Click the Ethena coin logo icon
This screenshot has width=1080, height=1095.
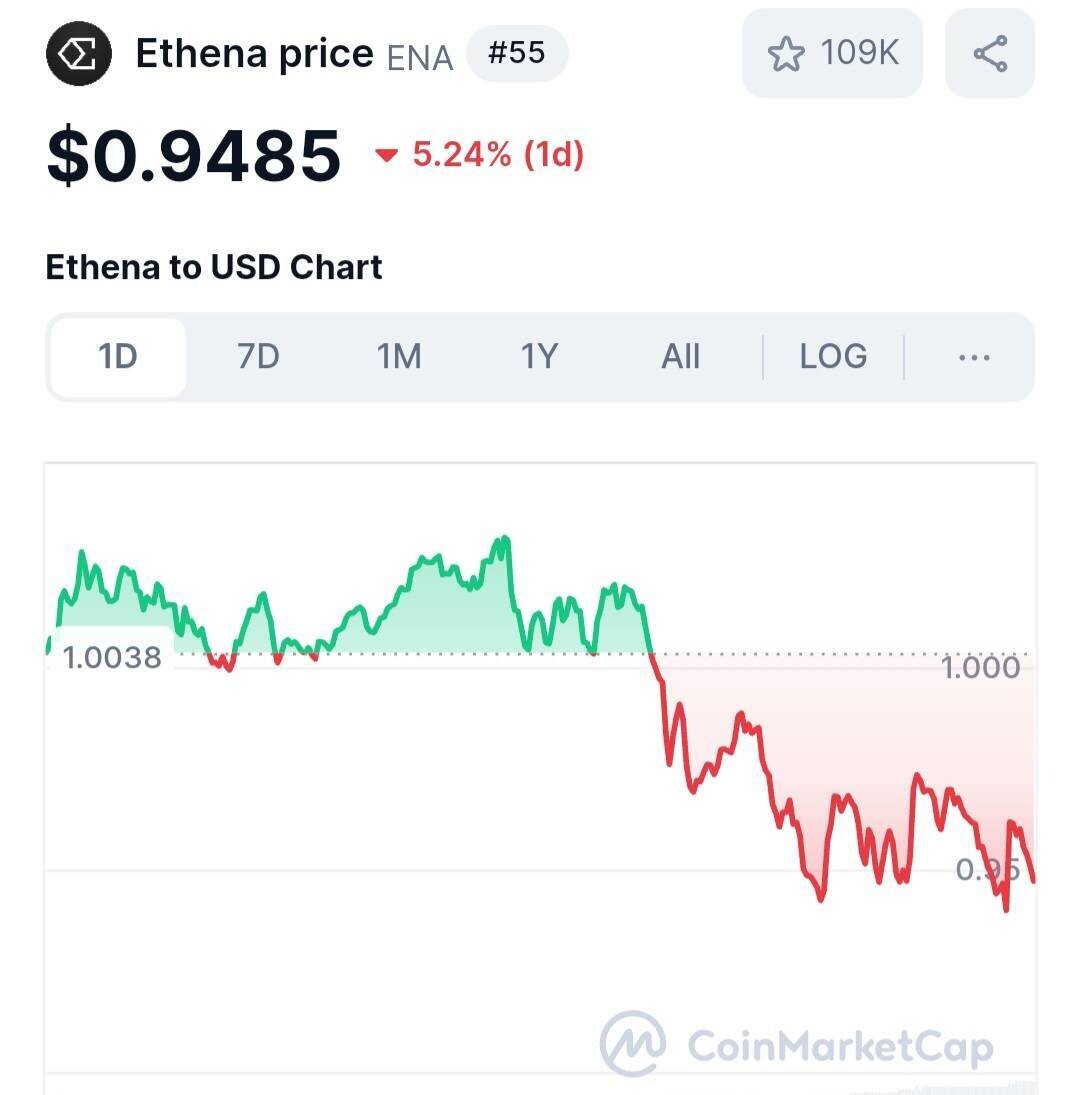point(80,53)
